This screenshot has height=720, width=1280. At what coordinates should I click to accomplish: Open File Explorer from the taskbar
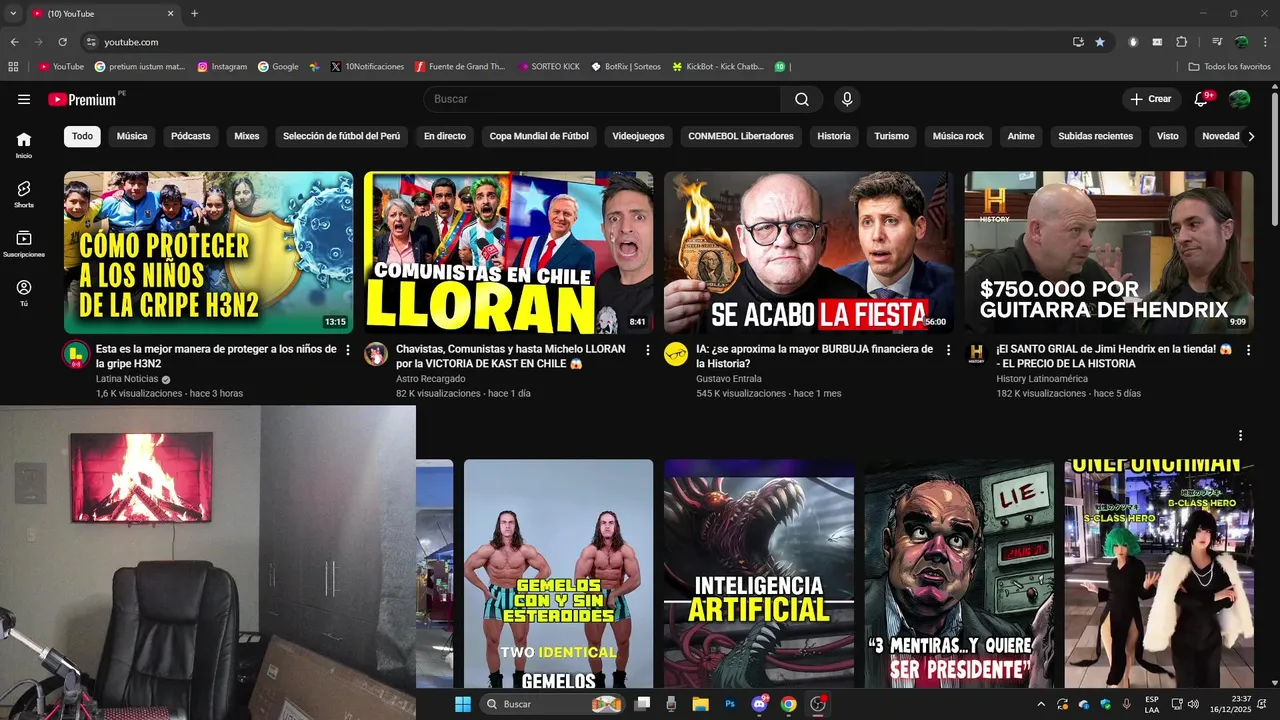pos(700,704)
